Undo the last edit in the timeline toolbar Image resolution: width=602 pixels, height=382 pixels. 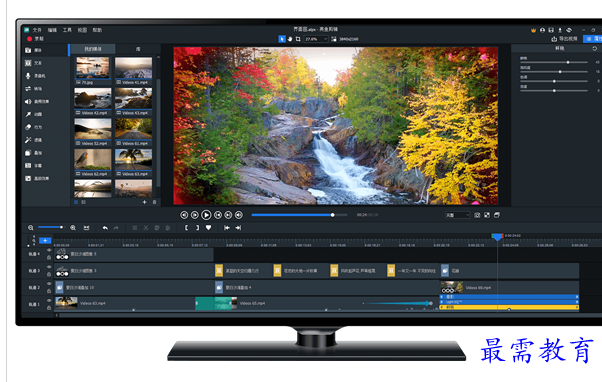[x=105, y=228]
